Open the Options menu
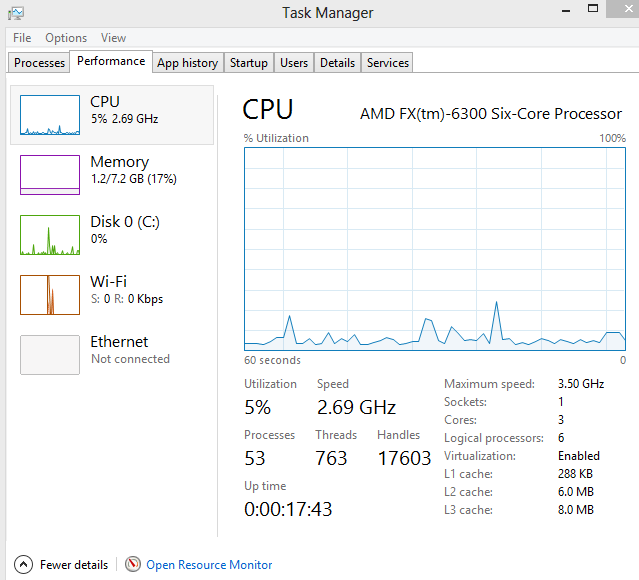The height and width of the screenshot is (580, 639). [66, 38]
